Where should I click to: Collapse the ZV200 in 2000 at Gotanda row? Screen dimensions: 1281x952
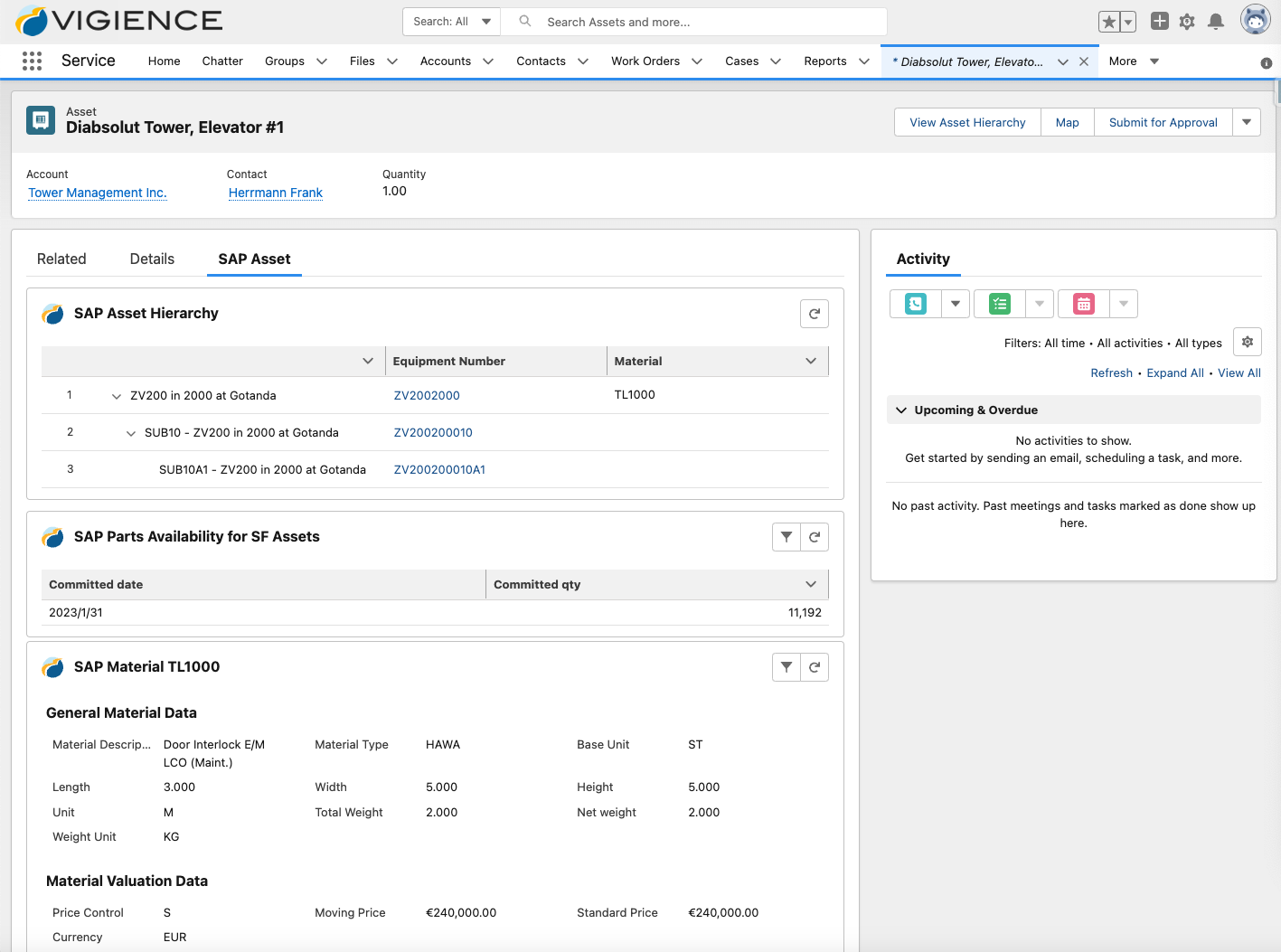[x=116, y=396]
